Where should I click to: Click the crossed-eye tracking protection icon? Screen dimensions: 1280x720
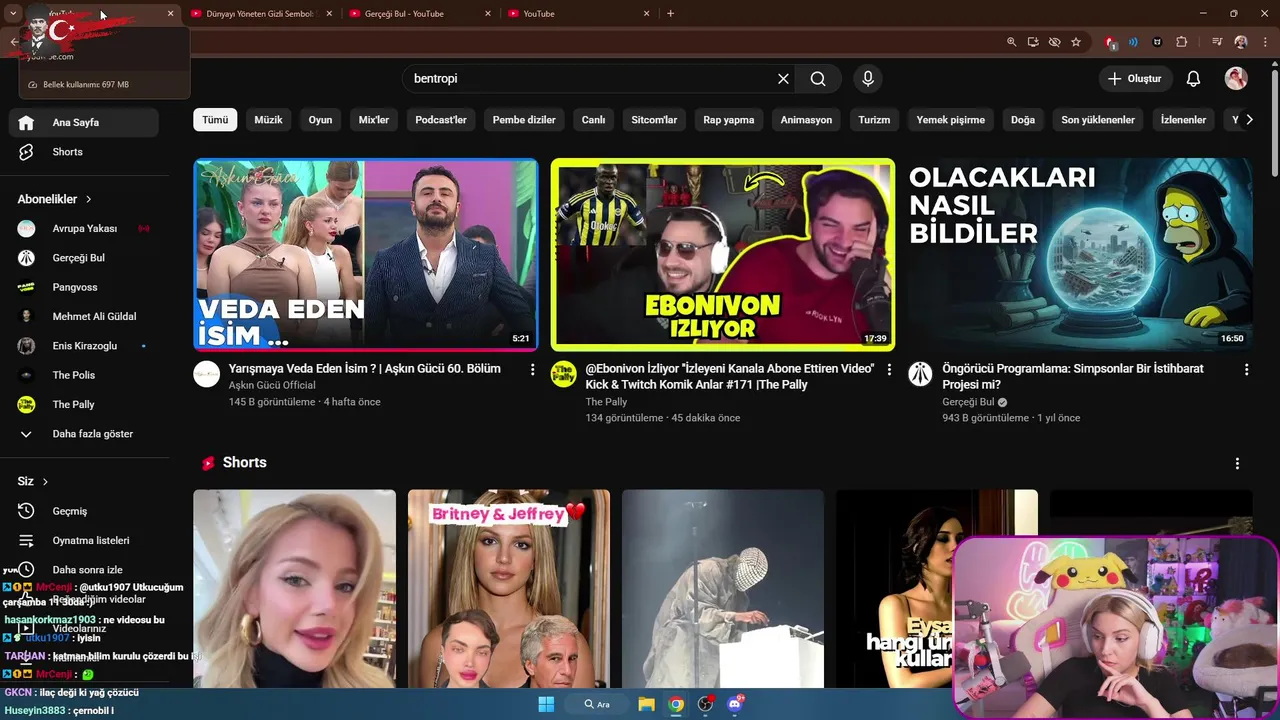click(1054, 42)
